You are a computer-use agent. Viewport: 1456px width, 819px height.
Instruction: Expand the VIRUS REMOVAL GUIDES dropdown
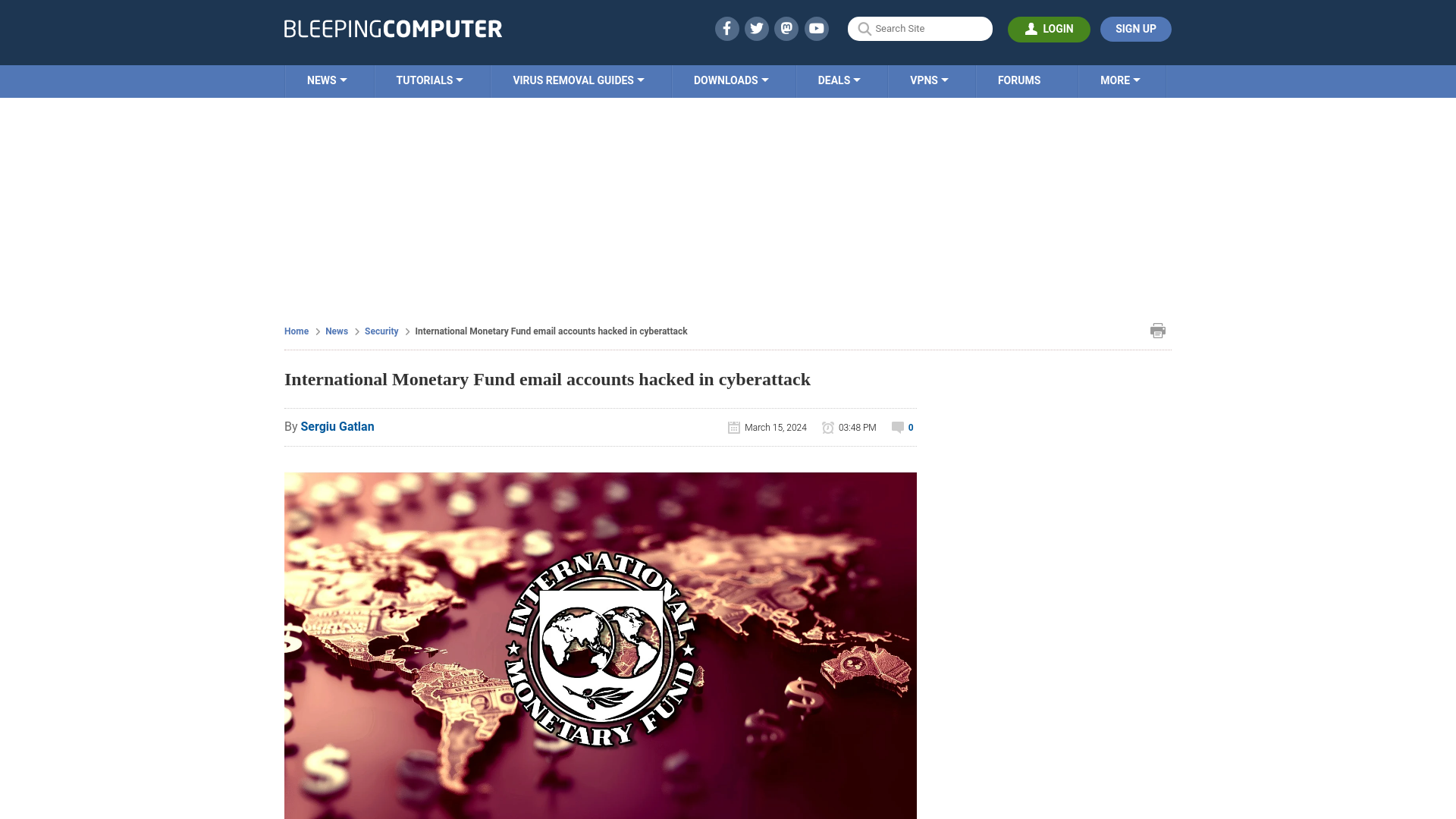point(578,80)
